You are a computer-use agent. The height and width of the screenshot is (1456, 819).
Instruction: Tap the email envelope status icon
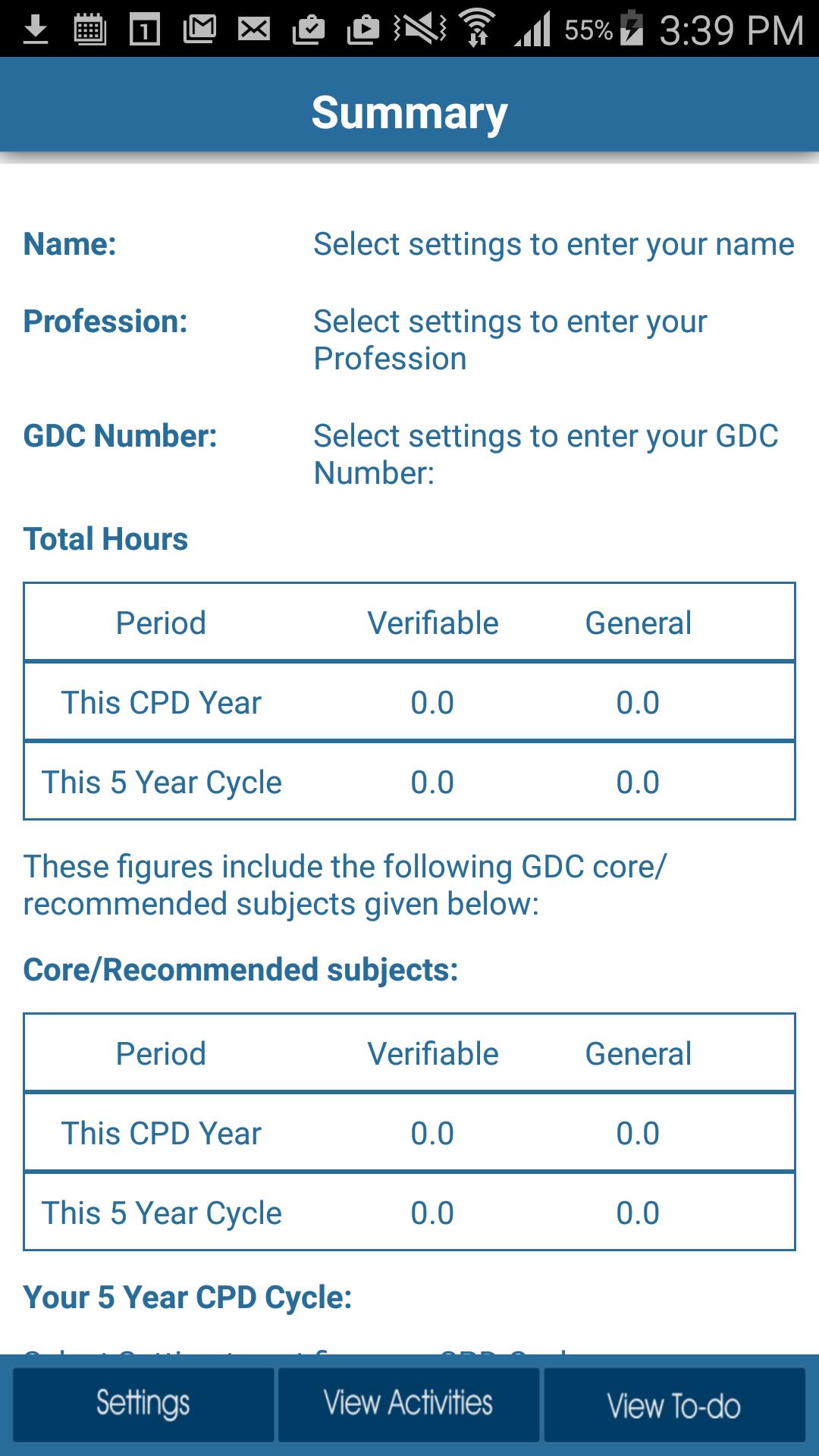pyautogui.click(x=254, y=30)
